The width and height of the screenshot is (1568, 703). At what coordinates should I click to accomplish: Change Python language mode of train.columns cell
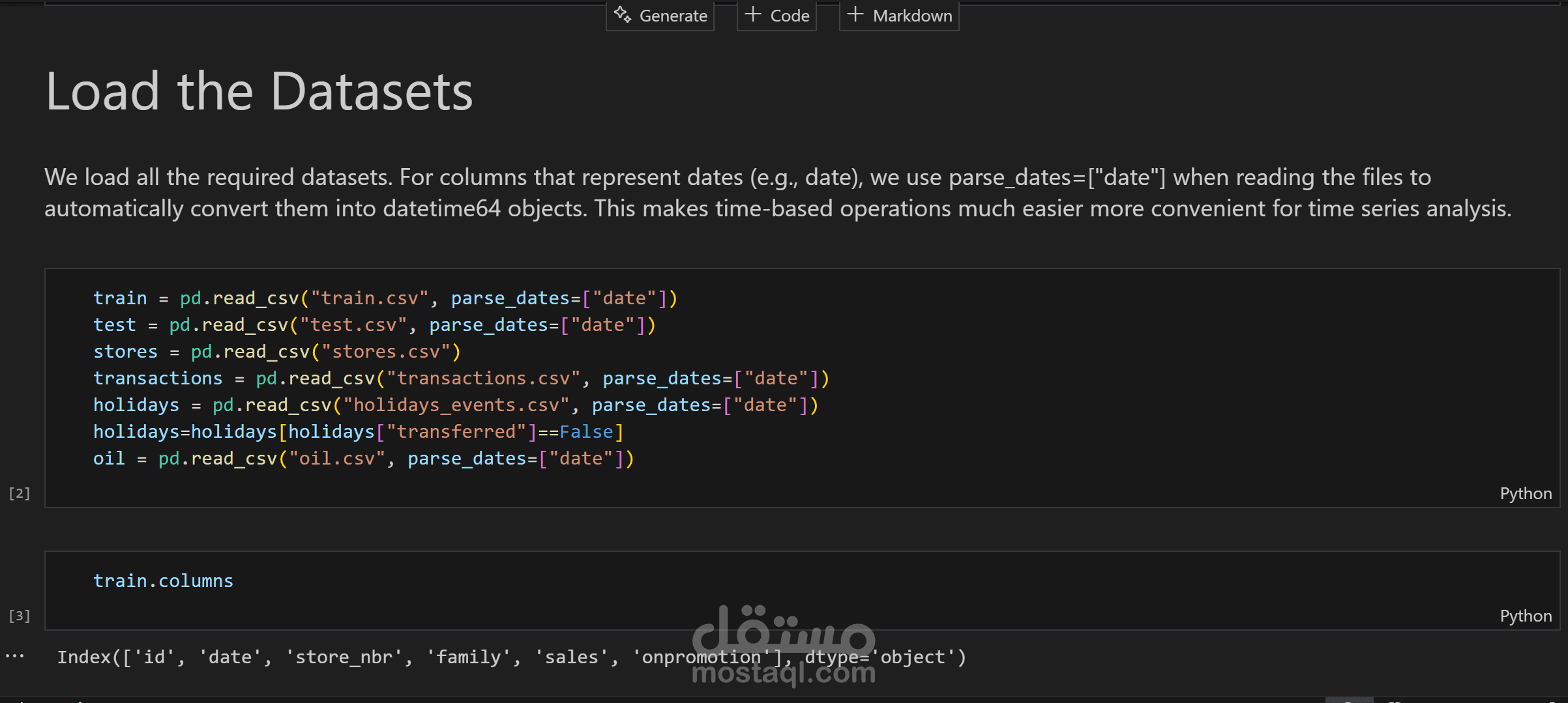(1526, 616)
